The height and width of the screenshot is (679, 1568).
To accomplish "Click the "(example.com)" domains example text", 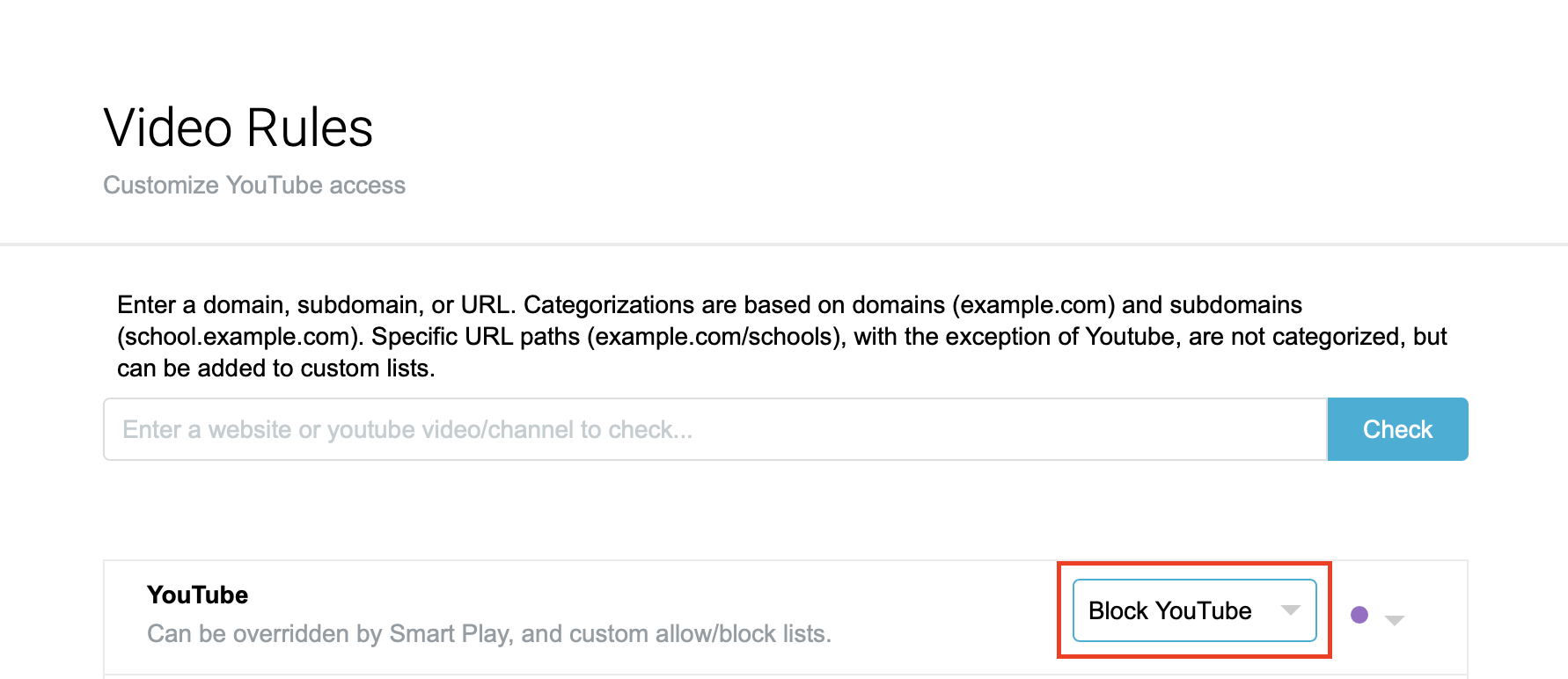I will (1033, 305).
